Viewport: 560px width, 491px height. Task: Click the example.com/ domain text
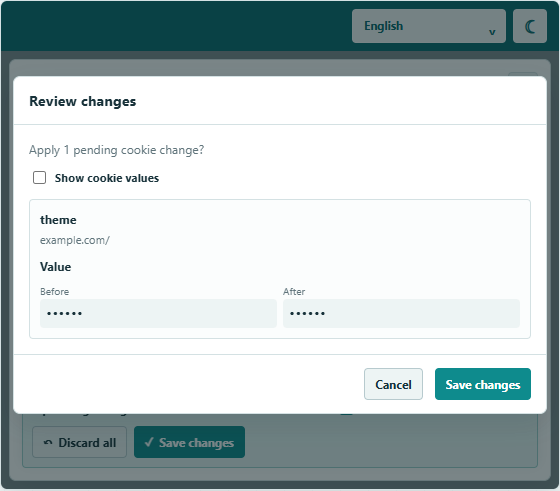75,240
